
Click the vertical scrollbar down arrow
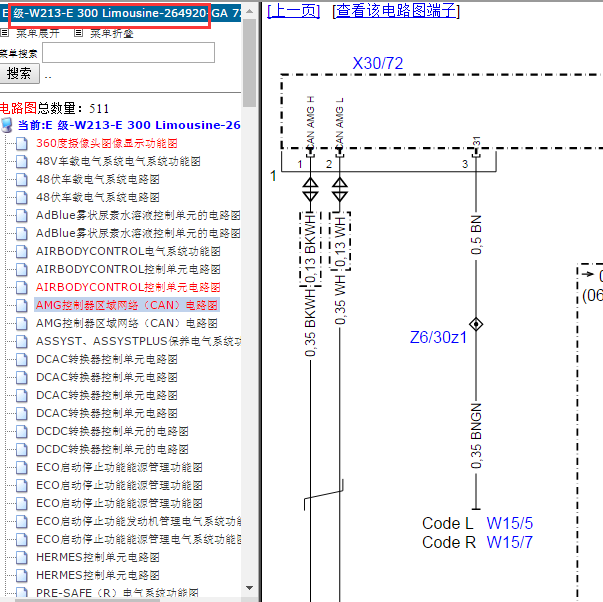250,588
